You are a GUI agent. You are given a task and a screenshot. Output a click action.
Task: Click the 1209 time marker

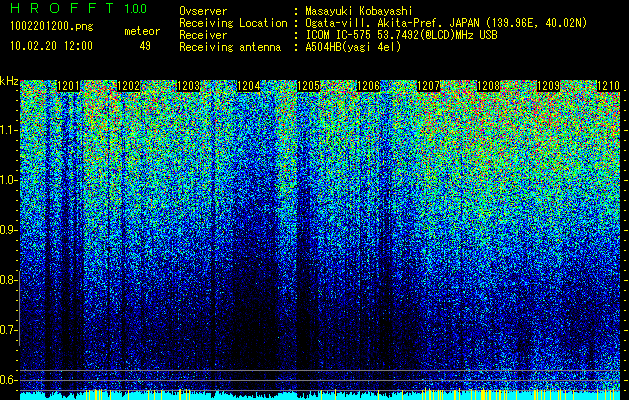tap(548, 86)
